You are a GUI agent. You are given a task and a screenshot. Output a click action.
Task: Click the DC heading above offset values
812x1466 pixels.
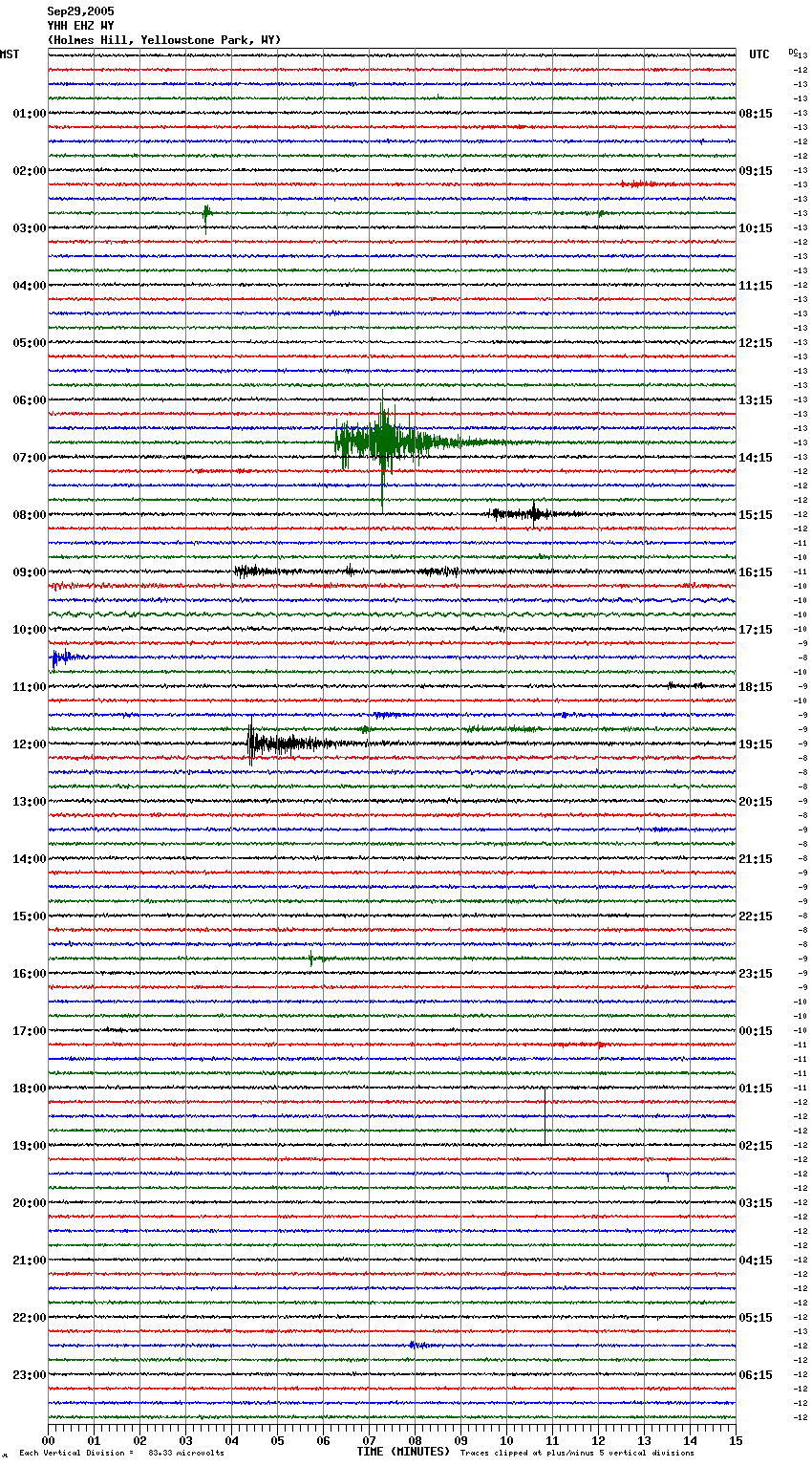tap(793, 52)
